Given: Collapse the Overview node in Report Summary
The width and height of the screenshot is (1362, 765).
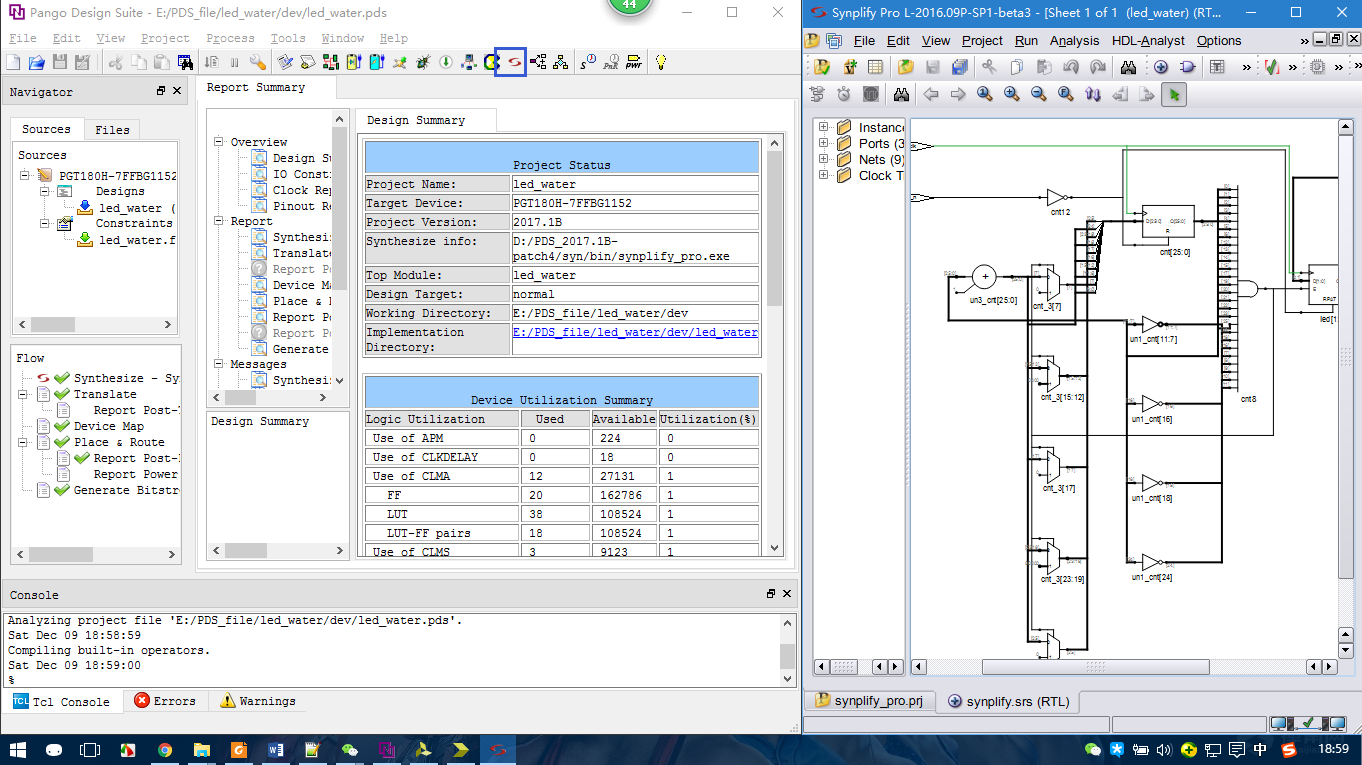Looking at the screenshot, I should pyautogui.click(x=219, y=142).
